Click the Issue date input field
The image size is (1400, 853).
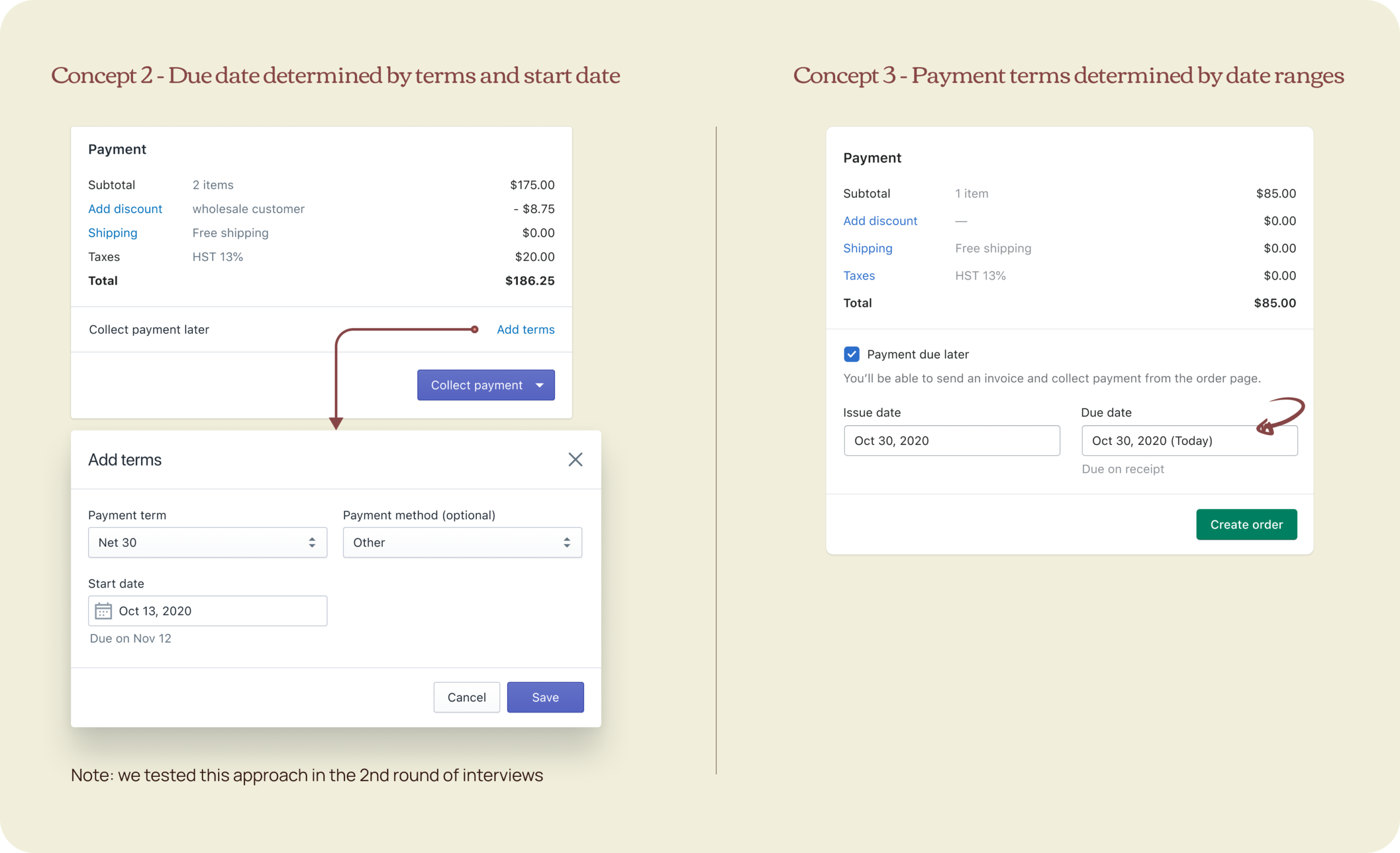951,441
